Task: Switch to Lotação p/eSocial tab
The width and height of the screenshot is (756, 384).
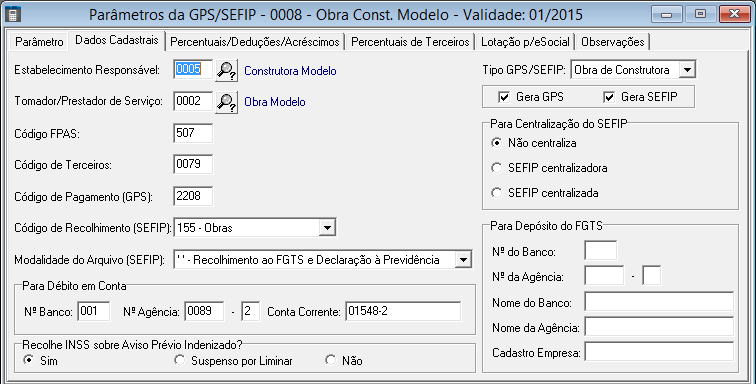Action: (525, 42)
